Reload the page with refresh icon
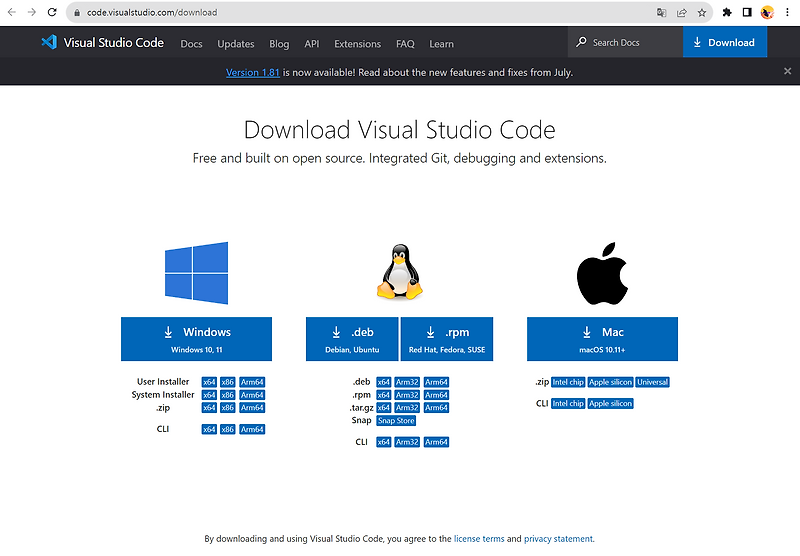The width and height of the screenshot is (800, 556). pos(52,12)
